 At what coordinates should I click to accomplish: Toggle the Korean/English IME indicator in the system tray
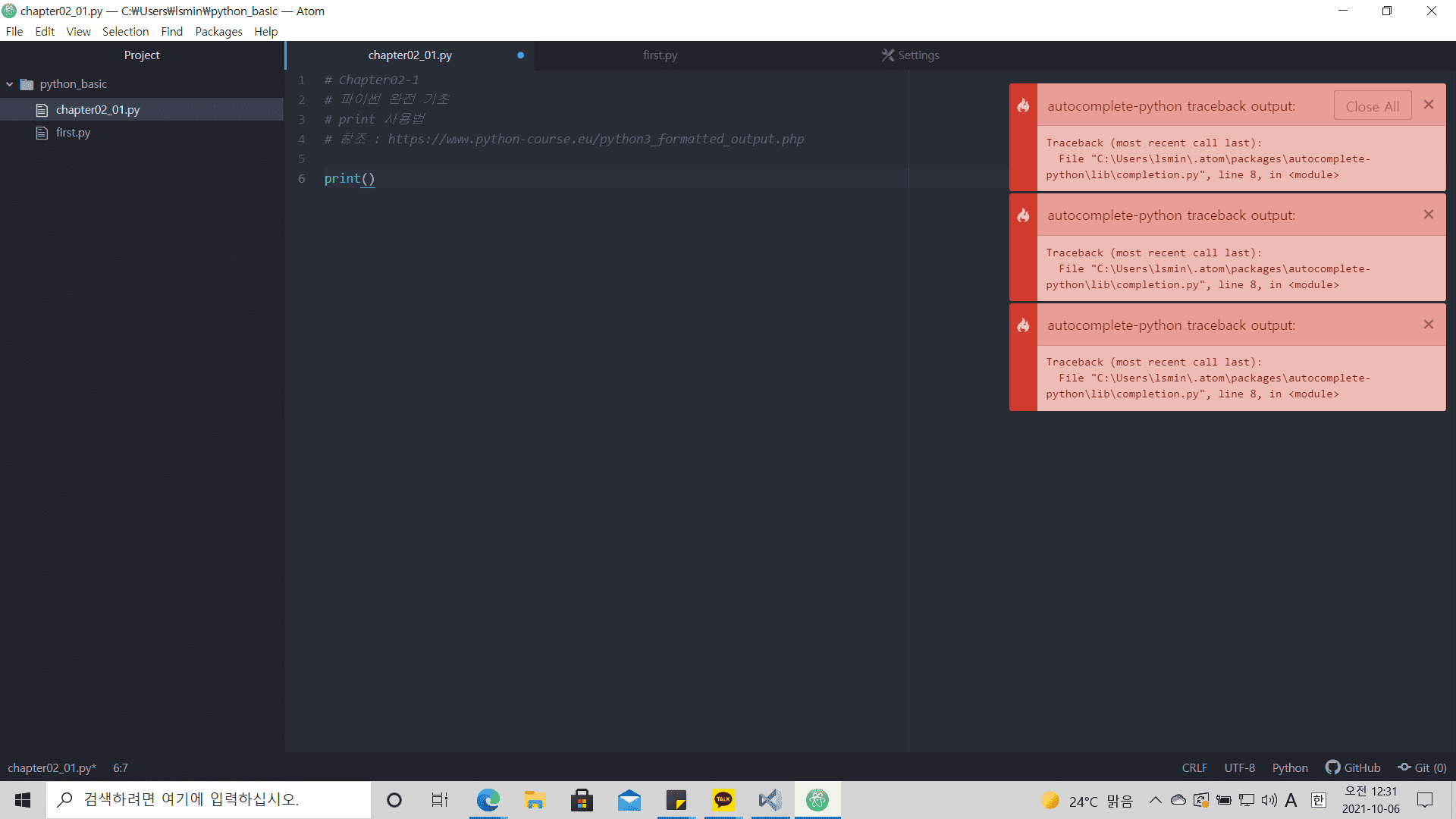[1318, 800]
